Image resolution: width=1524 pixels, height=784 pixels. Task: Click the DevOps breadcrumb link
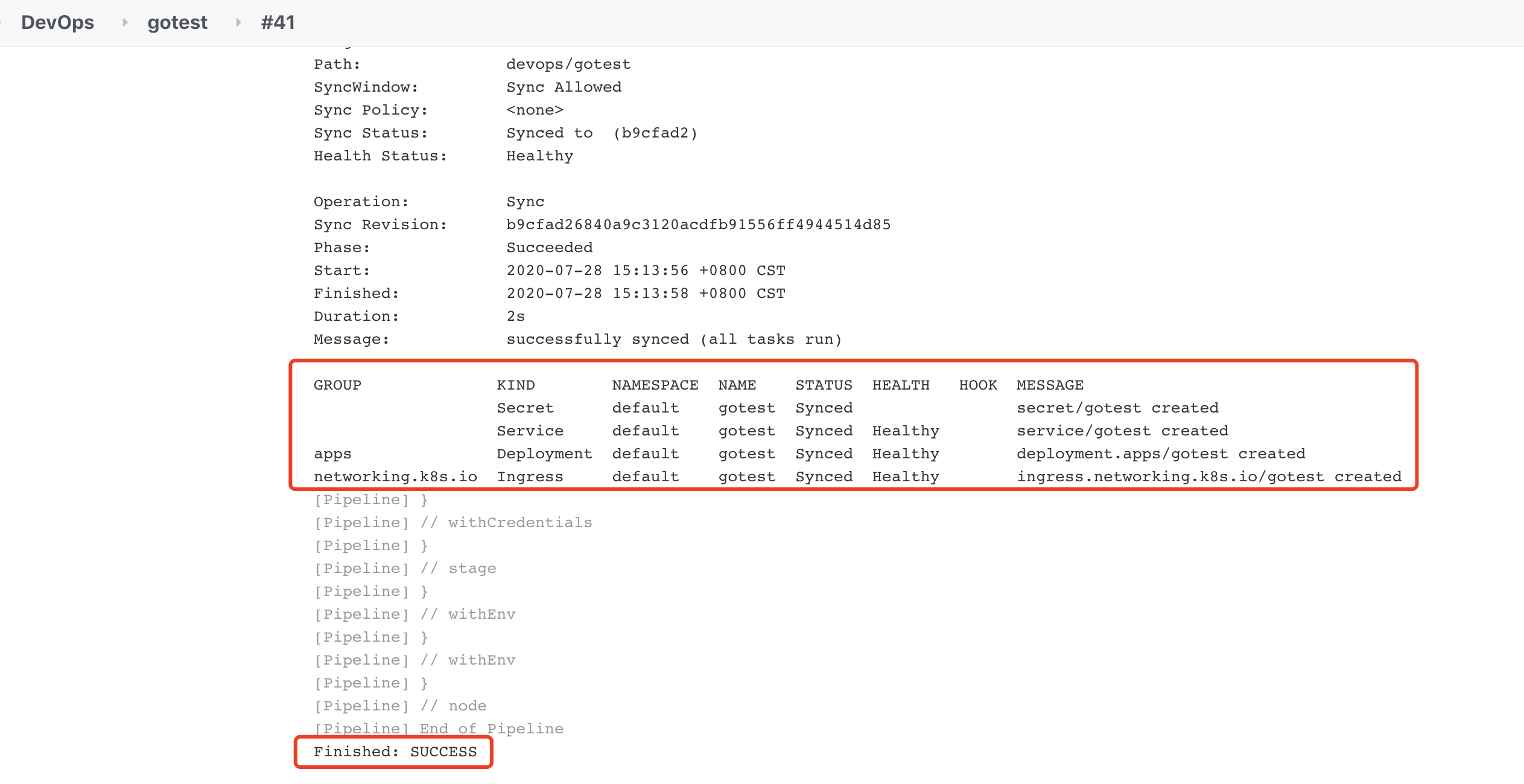pos(58,22)
